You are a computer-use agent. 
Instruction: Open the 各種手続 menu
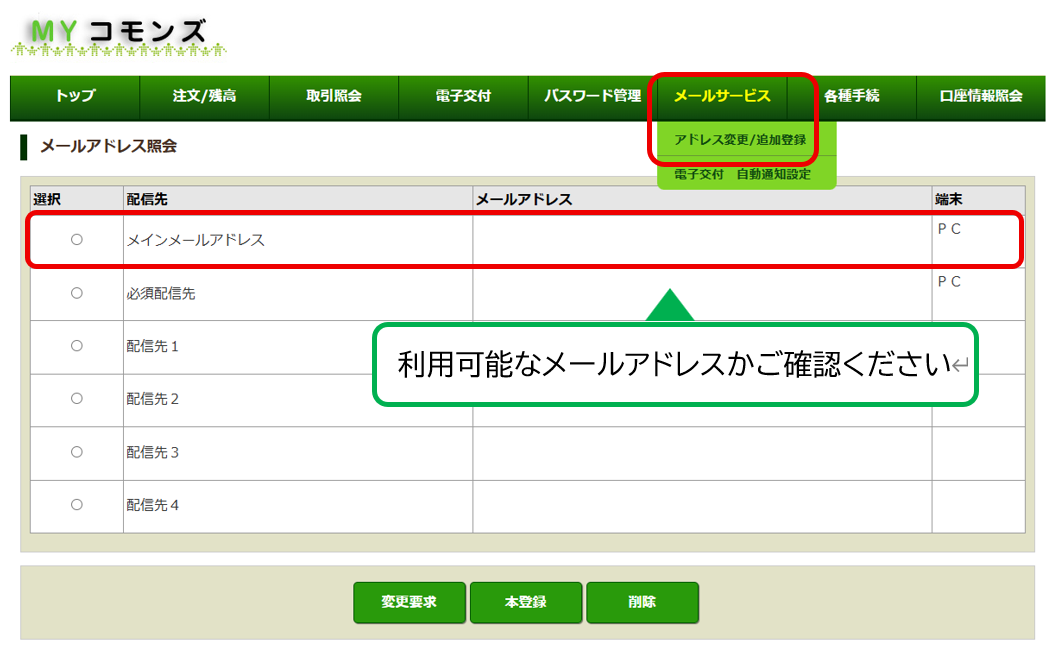click(851, 97)
